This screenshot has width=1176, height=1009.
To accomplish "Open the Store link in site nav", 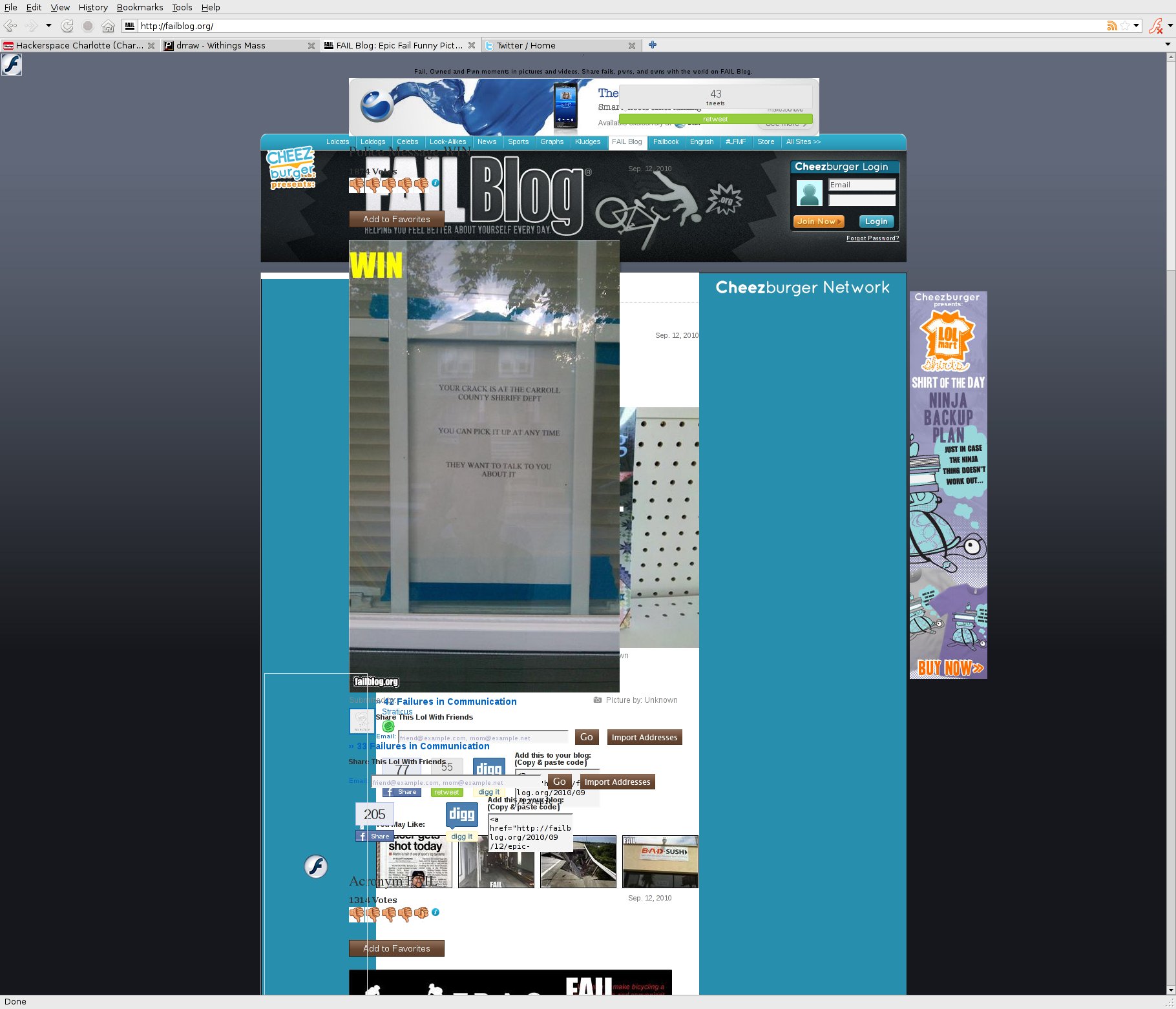I will [x=766, y=141].
